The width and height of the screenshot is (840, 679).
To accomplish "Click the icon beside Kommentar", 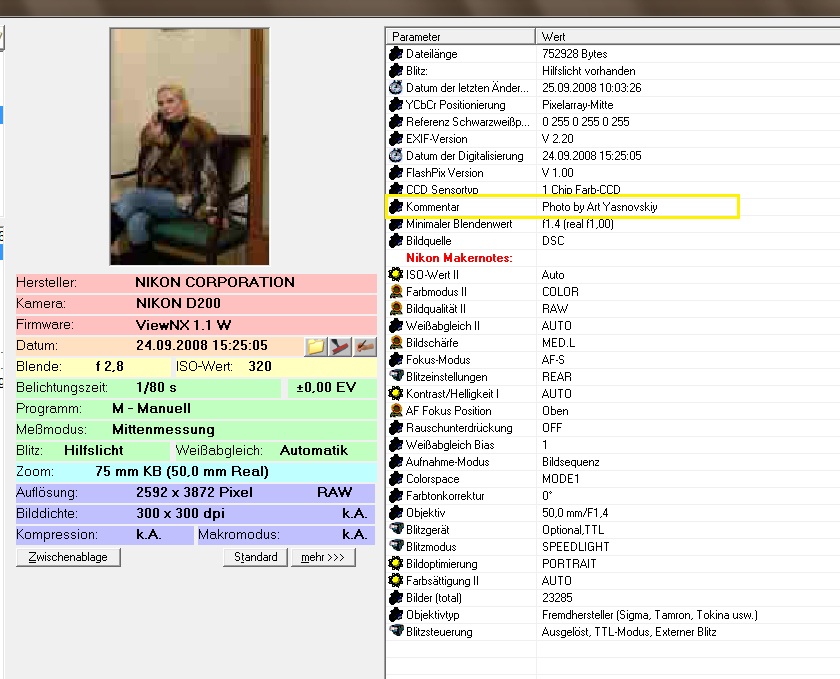I will tap(396, 206).
